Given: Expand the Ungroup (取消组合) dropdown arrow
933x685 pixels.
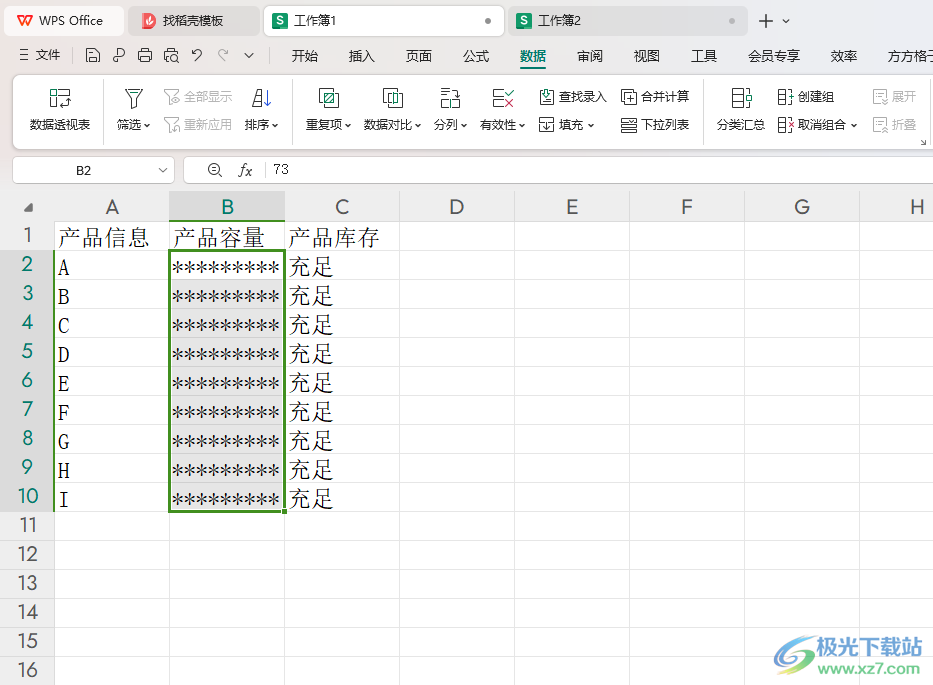Looking at the screenshot, I should coord(854,126).
